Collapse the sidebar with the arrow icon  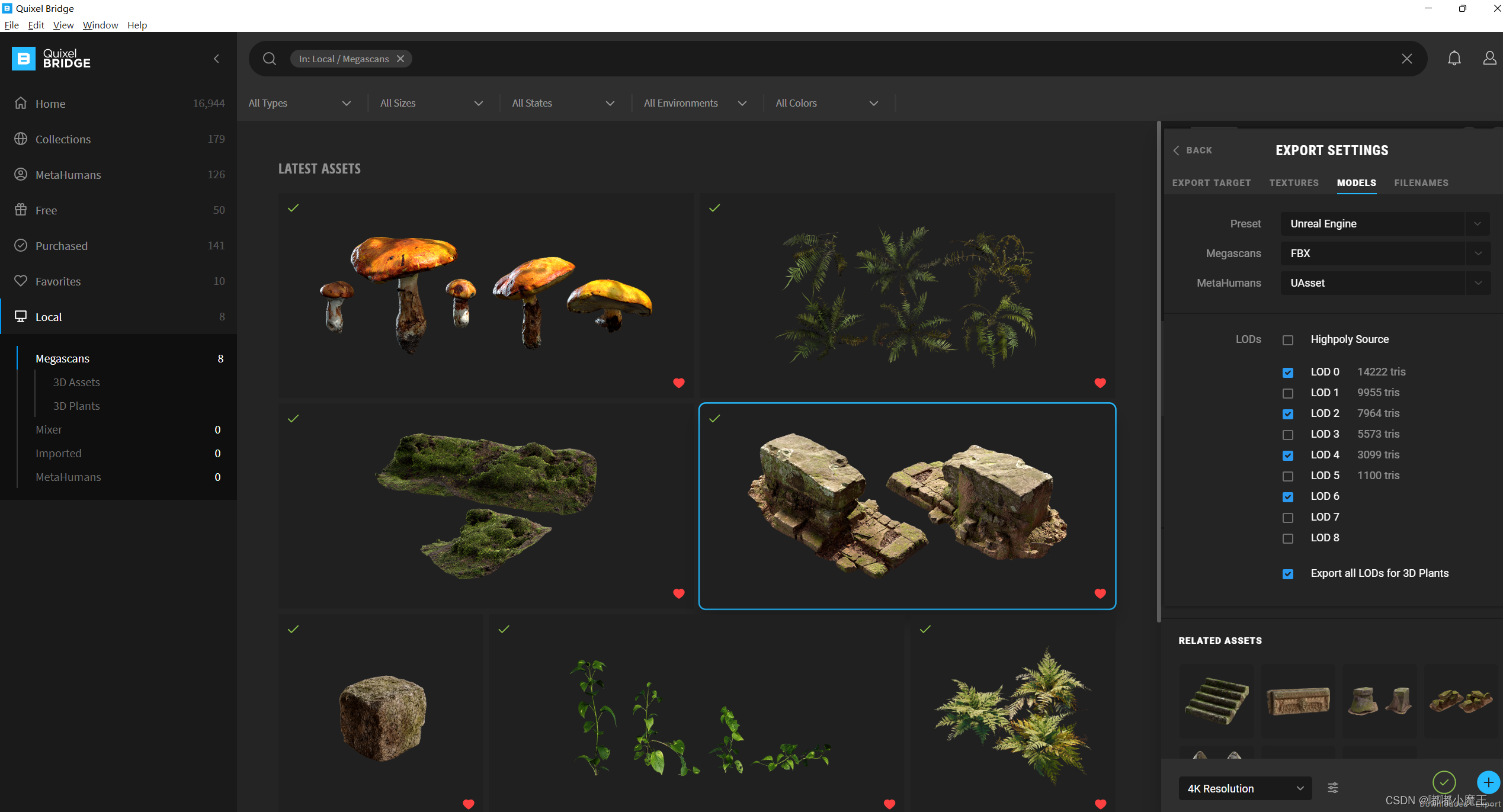pos(216,59)
